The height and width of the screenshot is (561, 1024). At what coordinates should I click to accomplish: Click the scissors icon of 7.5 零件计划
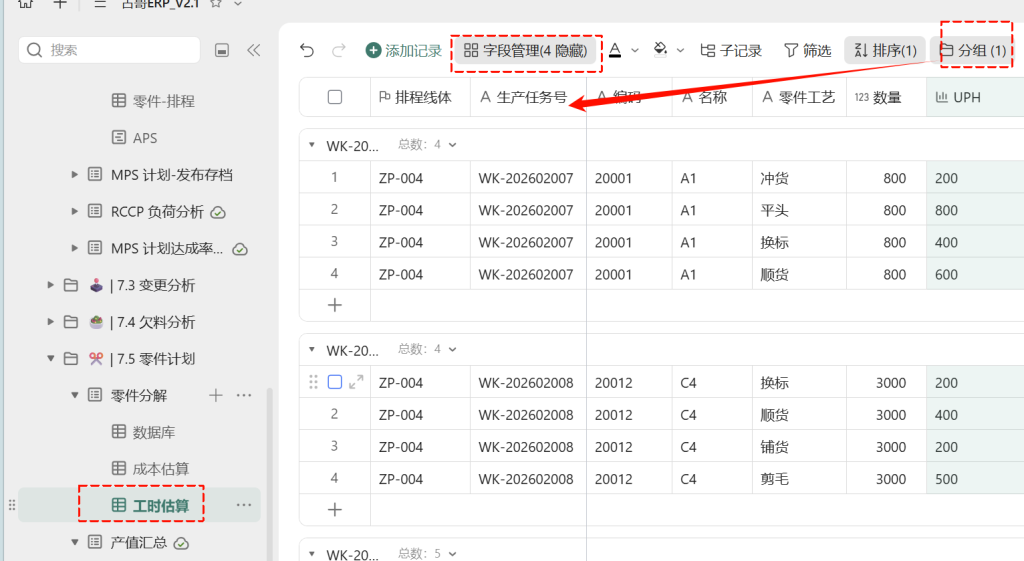(x=96, y=359)
